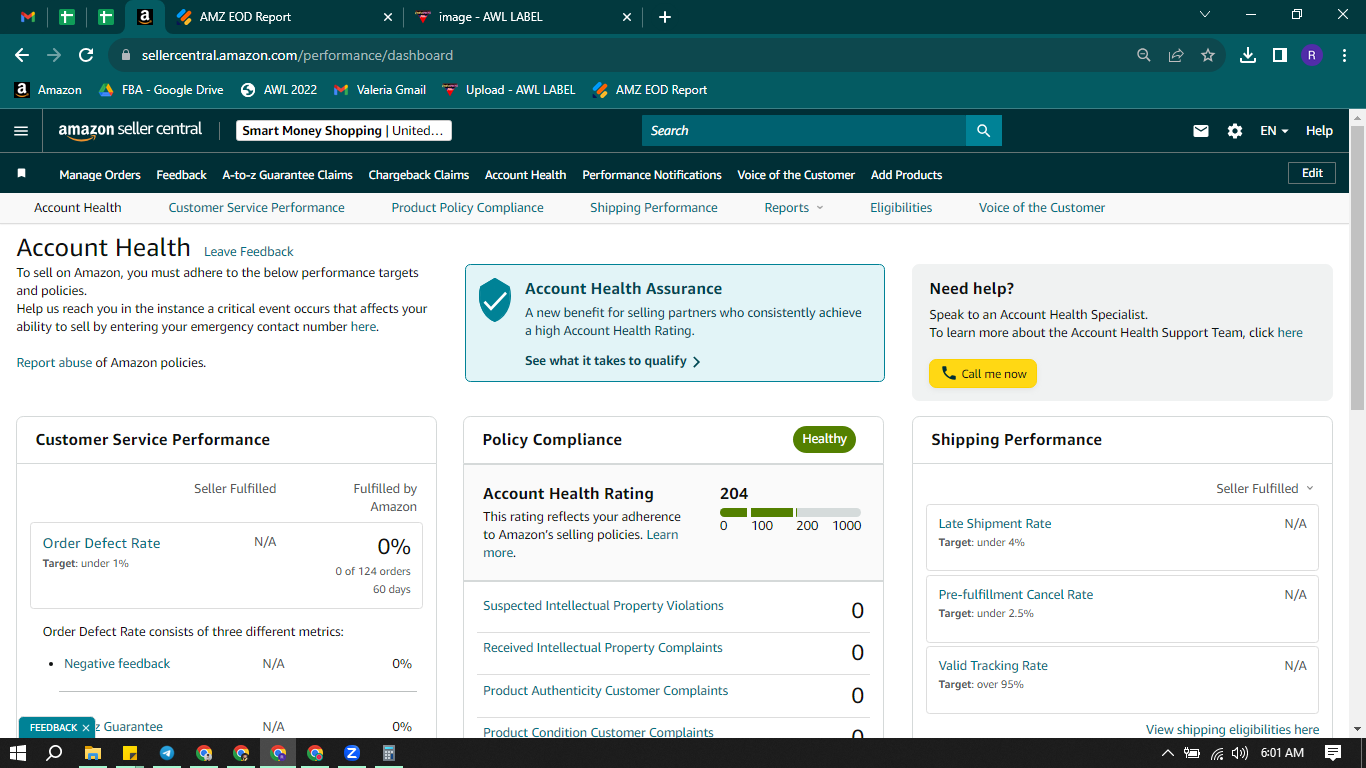Open Suspected Intellectual Property Violations
Screen dimensions: 1366x768
coord(603,606)
